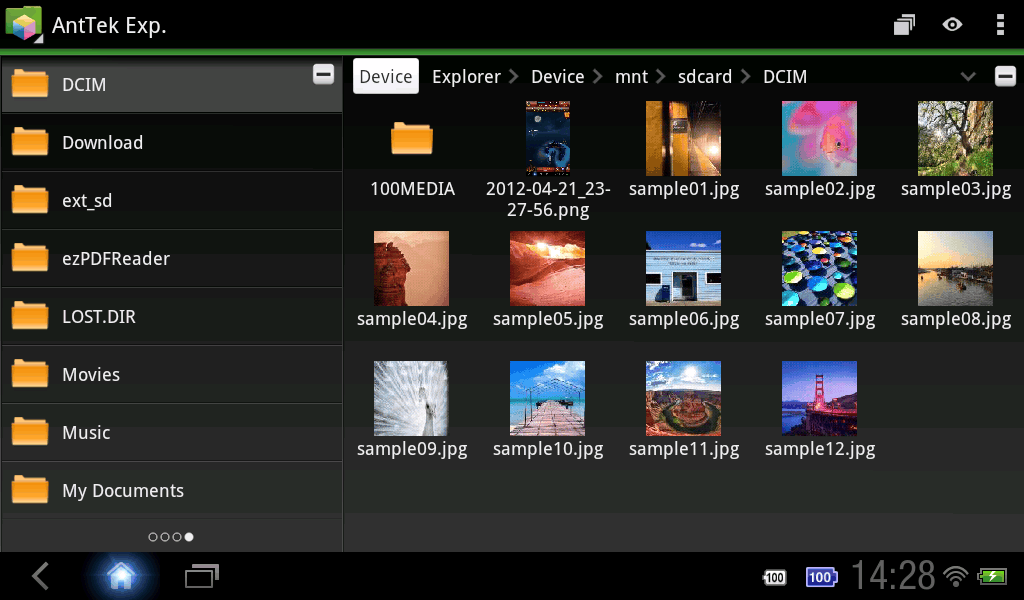Open sample11.jpg horseshoe bend thumbnail
Image resolution: width=1024 pixels, height=600 pixels.
(683, 398)
